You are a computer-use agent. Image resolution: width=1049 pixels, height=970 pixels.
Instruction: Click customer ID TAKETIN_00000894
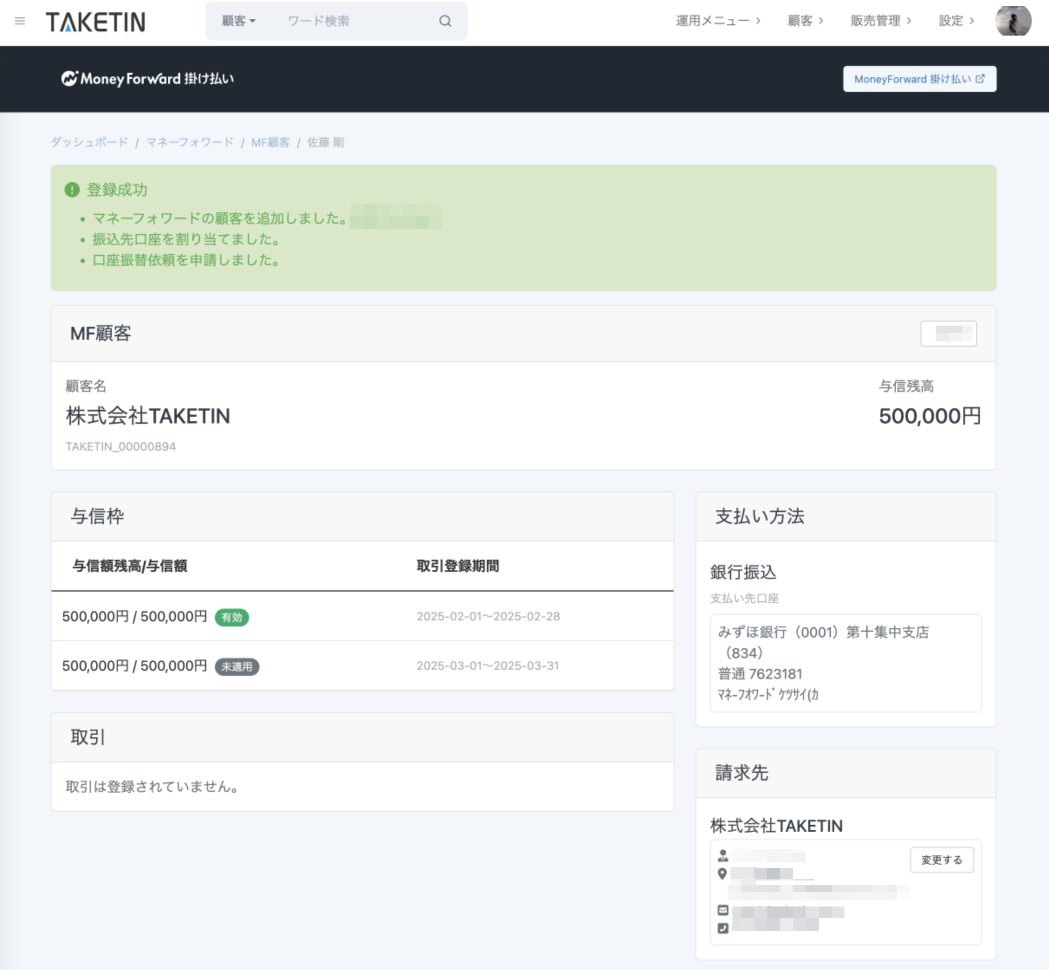pyautogui.click(x=120, y=447)
